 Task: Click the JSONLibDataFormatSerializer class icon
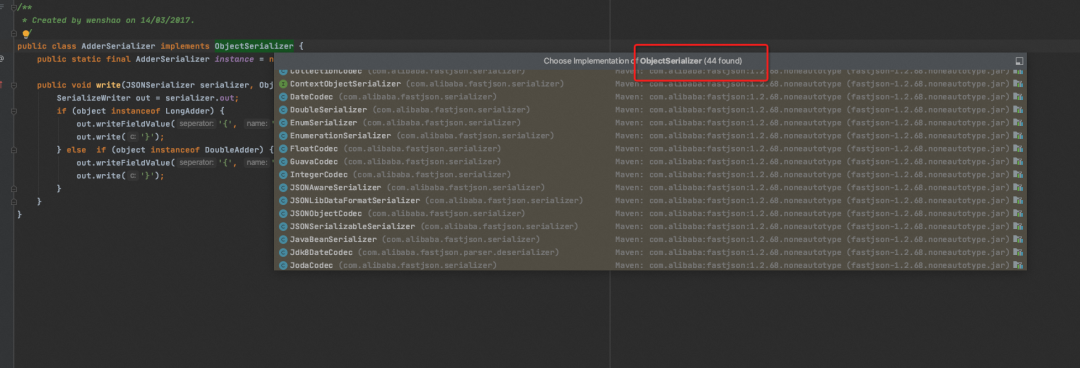[x=284, y=201]
